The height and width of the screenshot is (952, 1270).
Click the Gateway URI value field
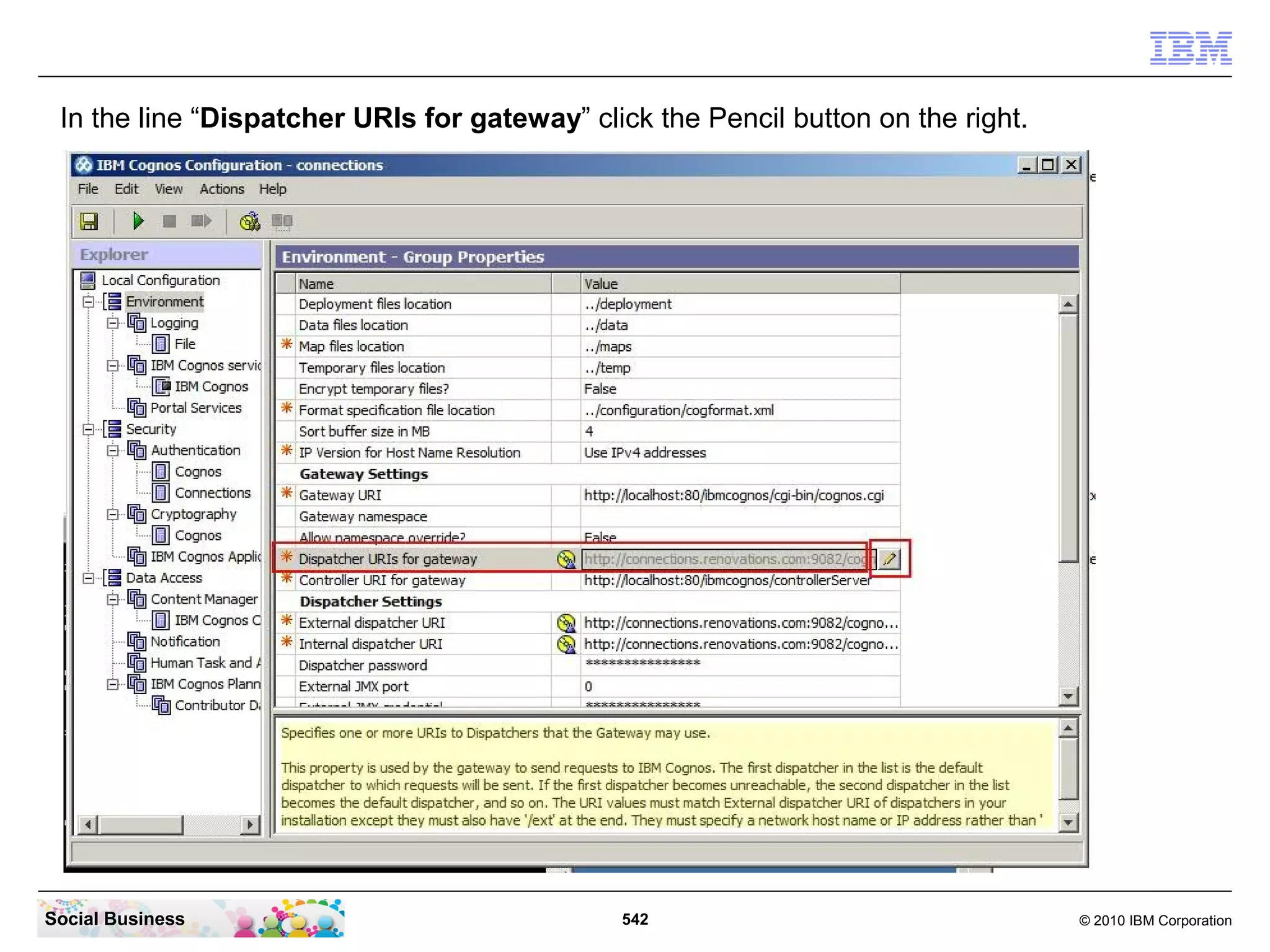(740, 496)
